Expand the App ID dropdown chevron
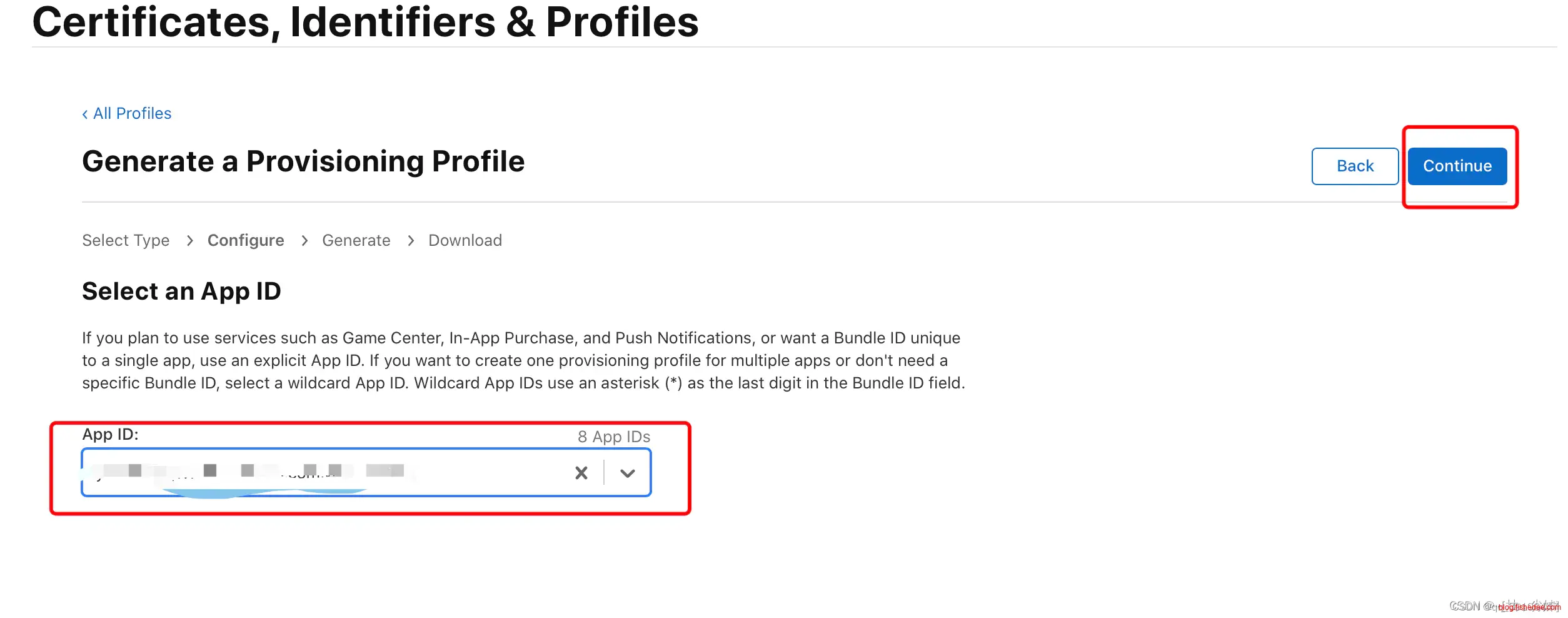 (x=627, y=473)
